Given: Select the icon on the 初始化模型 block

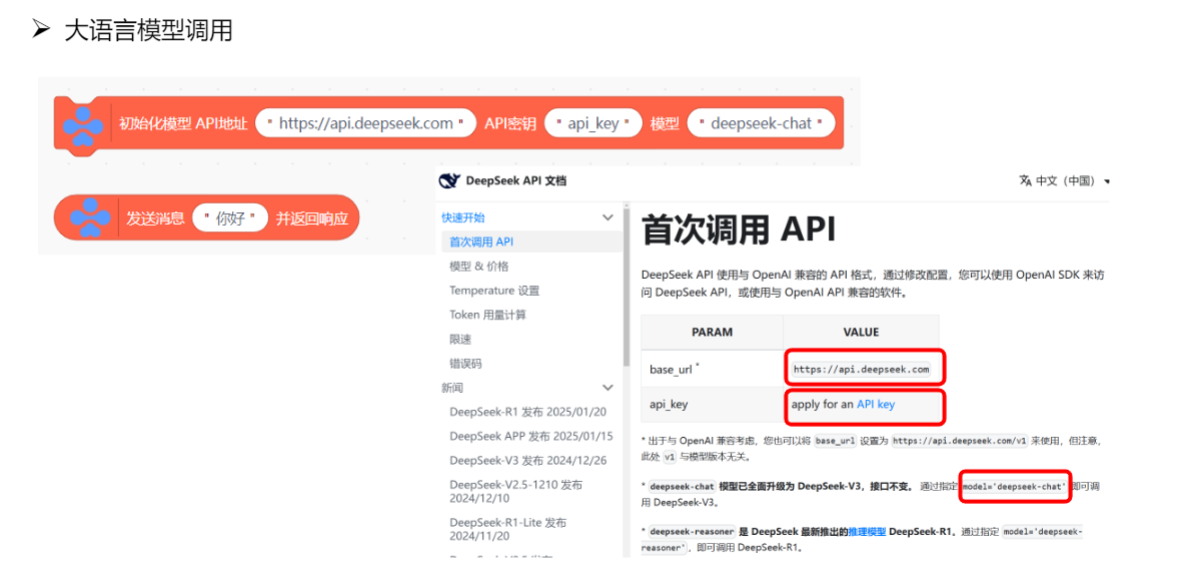Looking at the screenshot, I should [x=83, y=124].
